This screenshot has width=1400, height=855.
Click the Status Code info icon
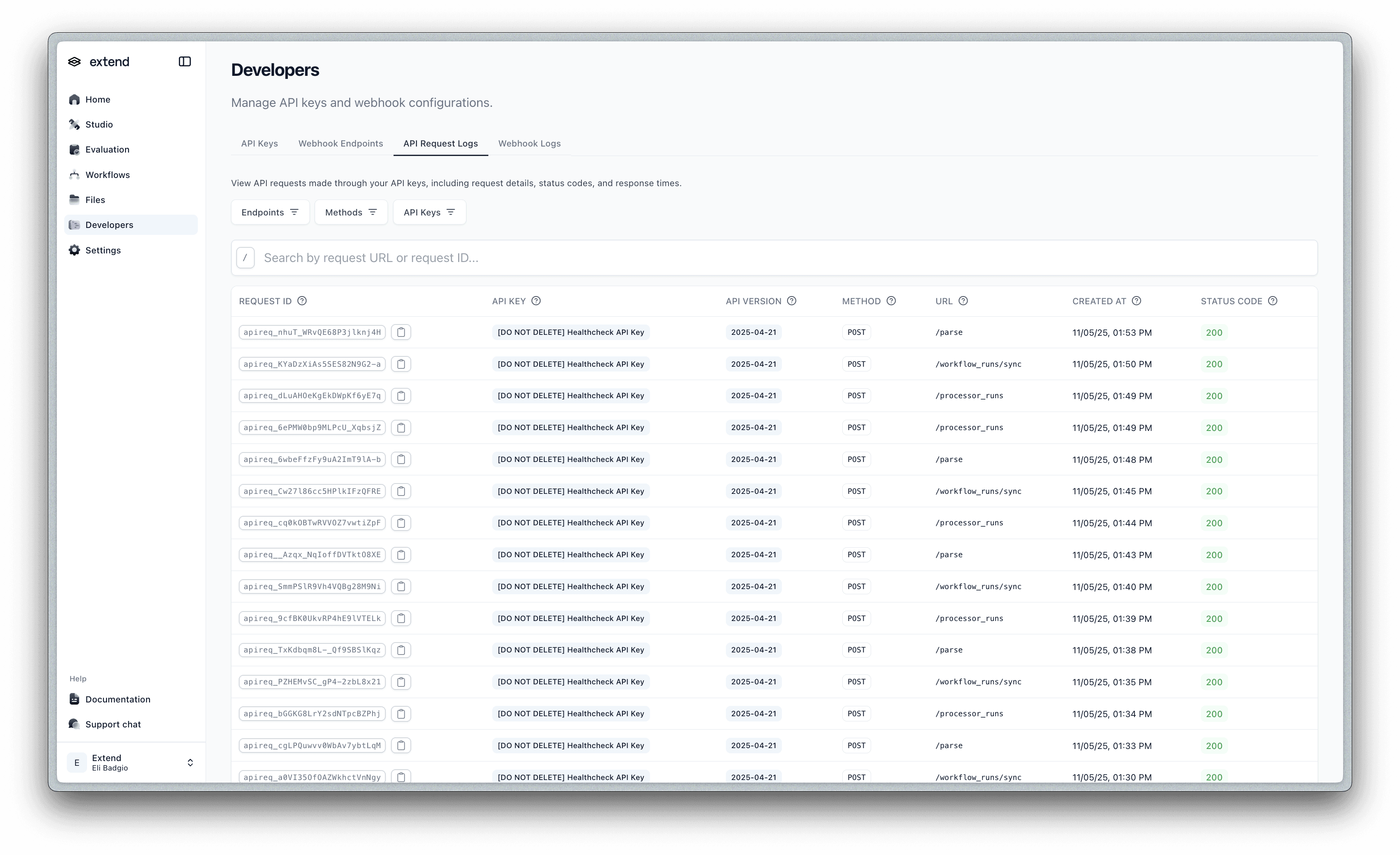click(x=1273, y=301)
